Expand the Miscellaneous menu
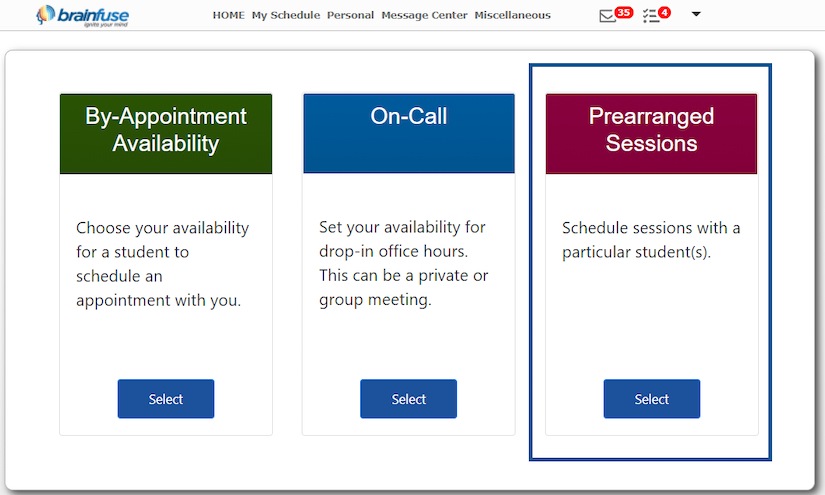825x495 pixels. click(x=512, y=15)
